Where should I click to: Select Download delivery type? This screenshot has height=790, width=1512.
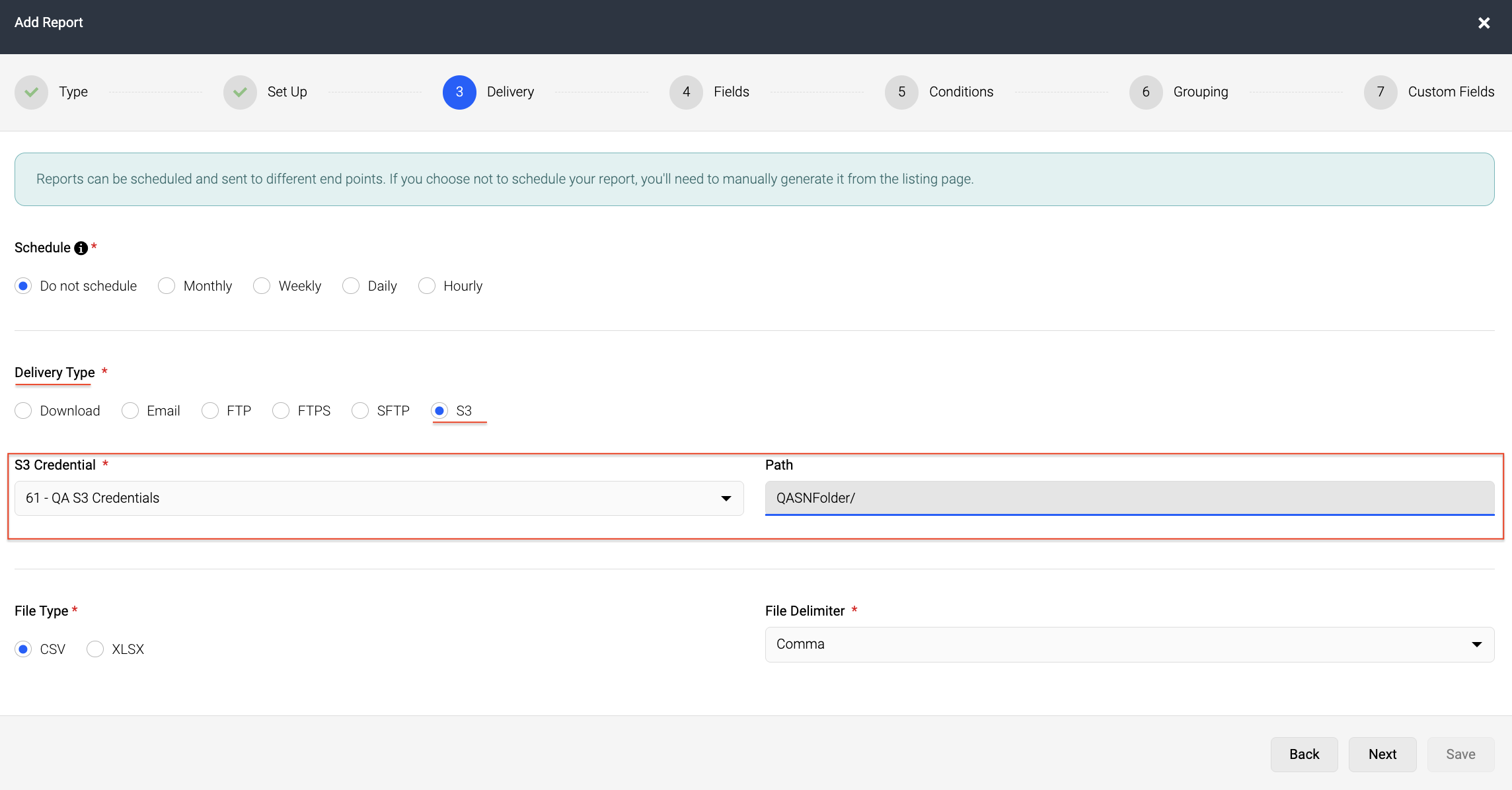point(23,411)
